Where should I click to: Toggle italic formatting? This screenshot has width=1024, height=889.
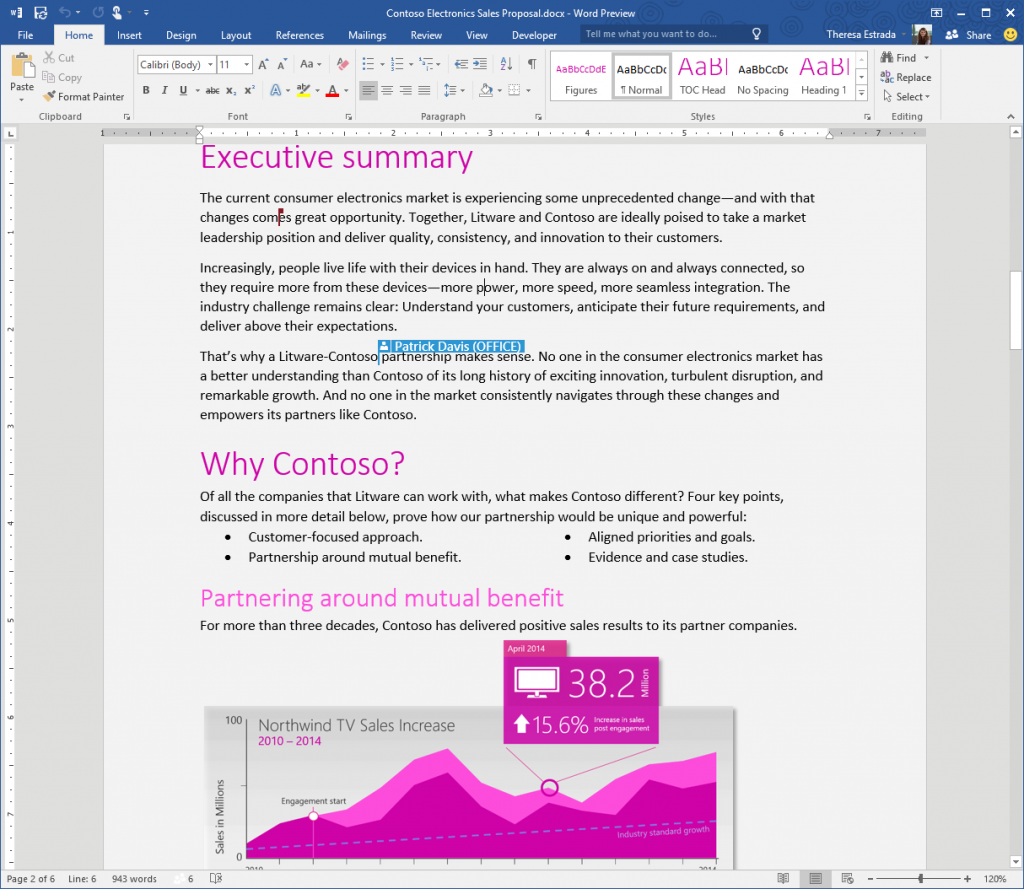(x=165, y=90)
